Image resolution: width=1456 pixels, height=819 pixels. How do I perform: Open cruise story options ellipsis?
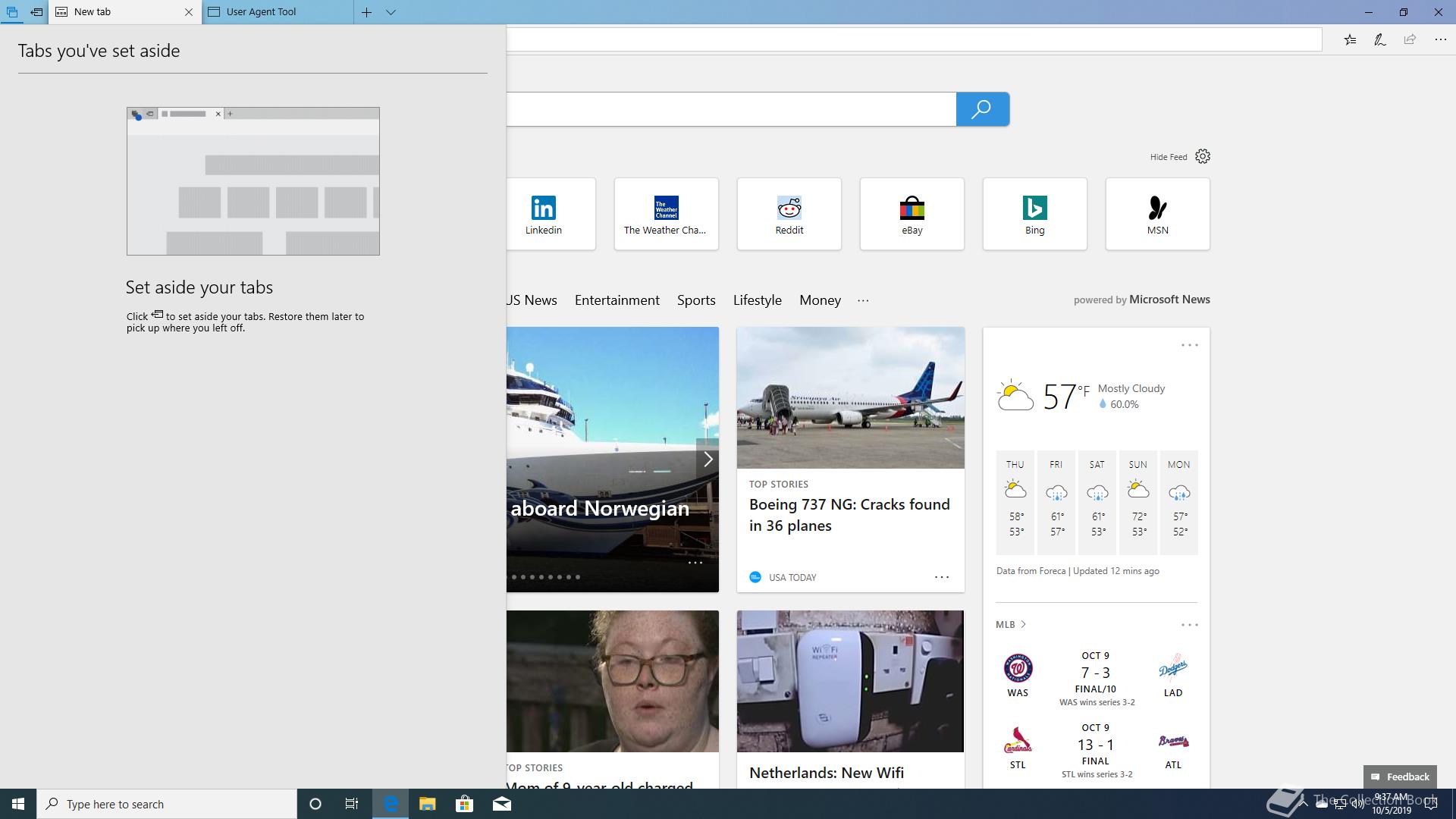pos(695,563)
